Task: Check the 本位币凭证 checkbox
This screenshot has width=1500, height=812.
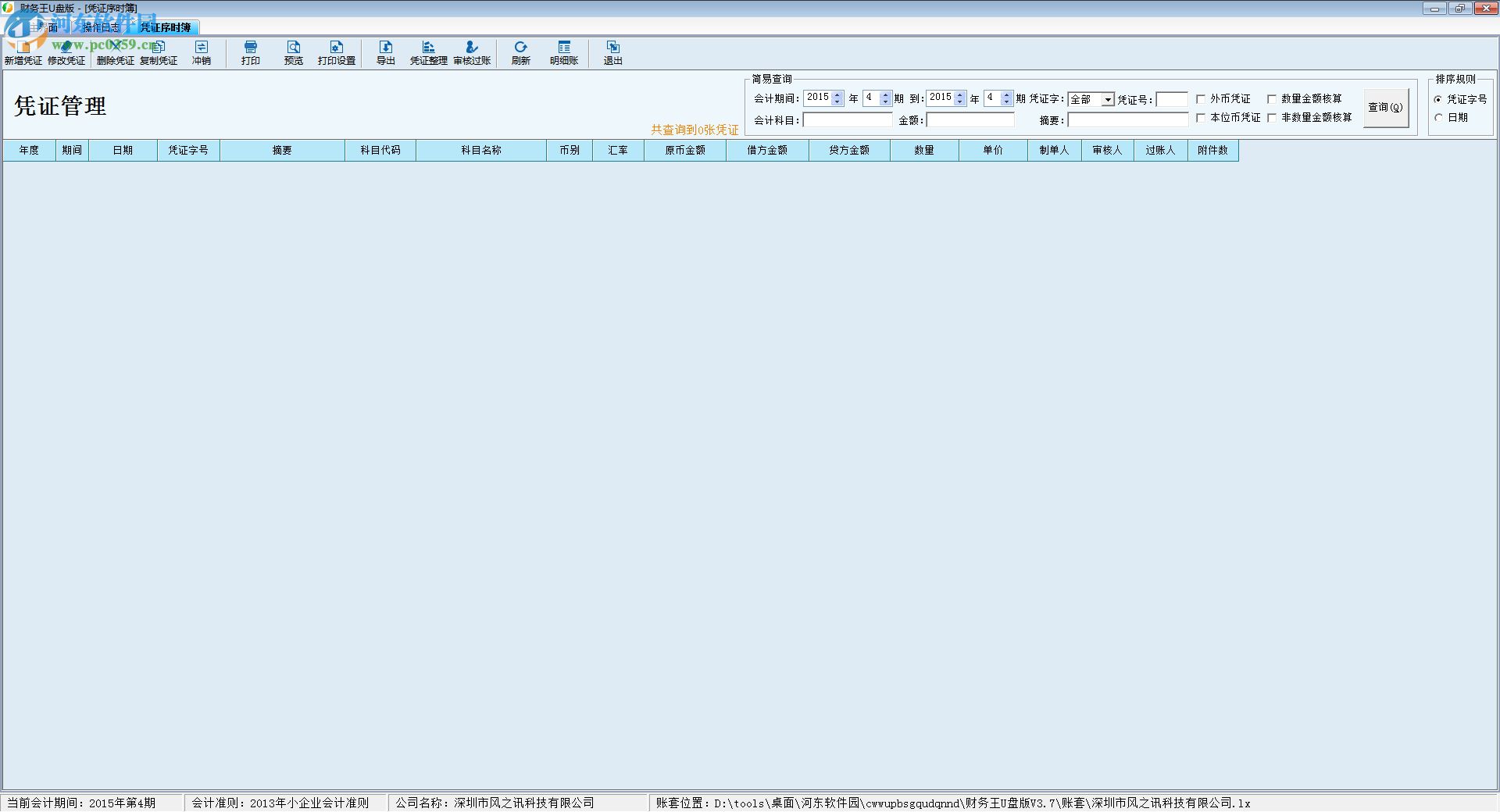Action: (1201, 118)
